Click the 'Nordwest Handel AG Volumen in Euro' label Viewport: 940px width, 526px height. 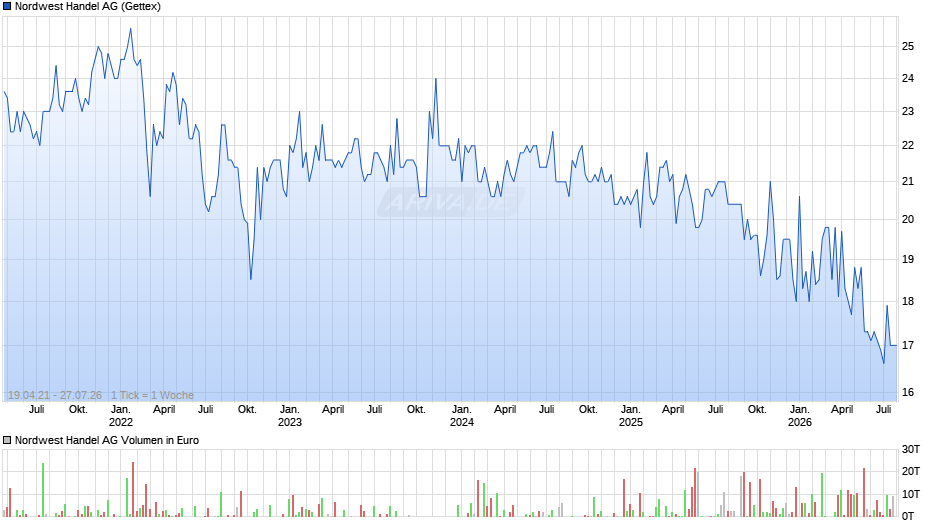click(107, 440)
